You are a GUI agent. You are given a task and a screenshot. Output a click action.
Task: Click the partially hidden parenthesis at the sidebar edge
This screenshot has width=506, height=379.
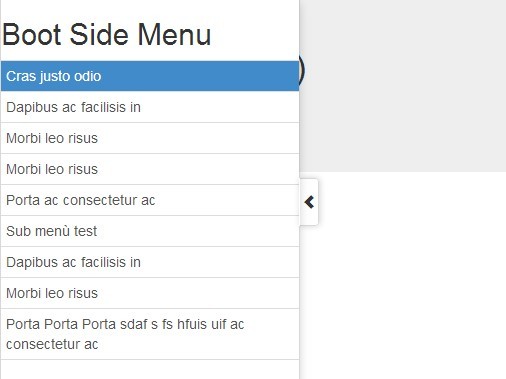302,71
